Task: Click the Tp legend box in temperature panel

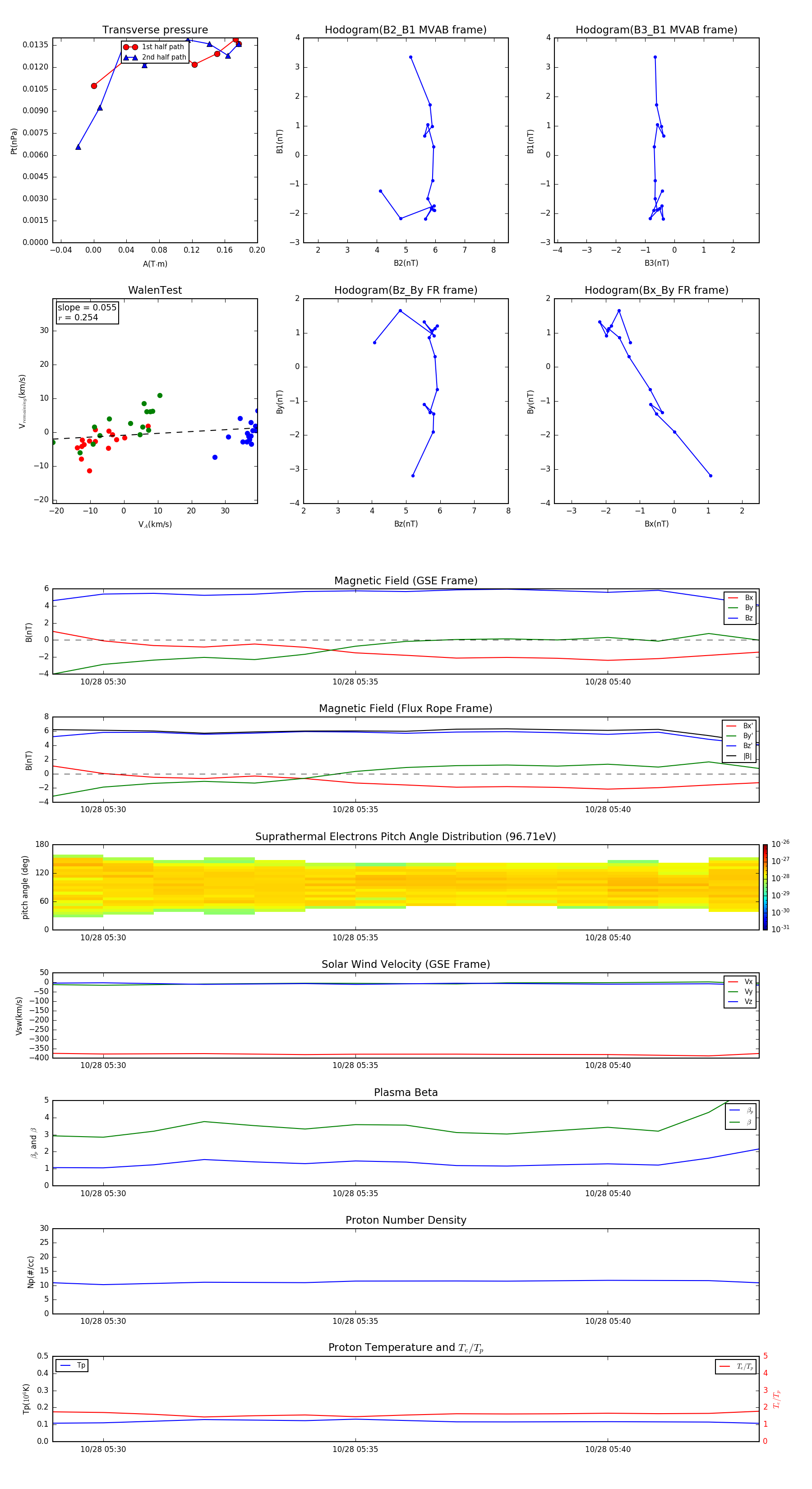Action: coord(72,1365)
